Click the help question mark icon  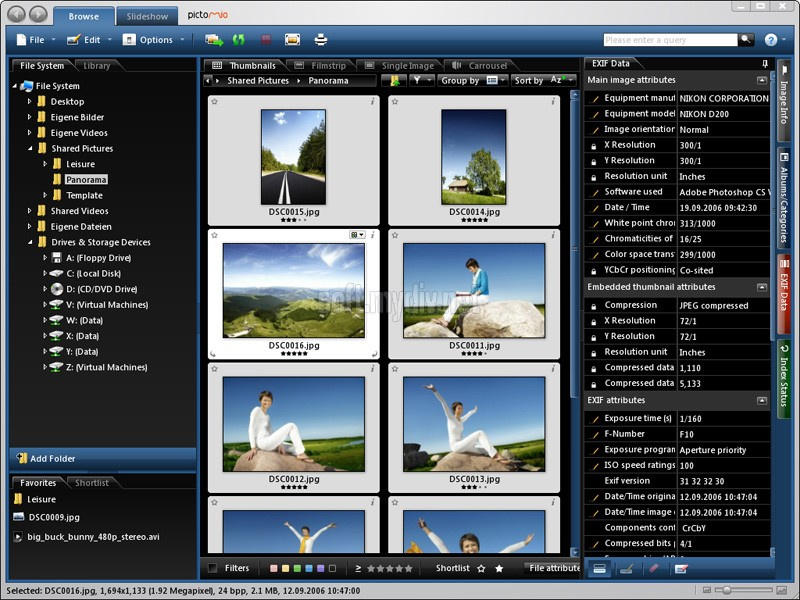click(771, 40)
